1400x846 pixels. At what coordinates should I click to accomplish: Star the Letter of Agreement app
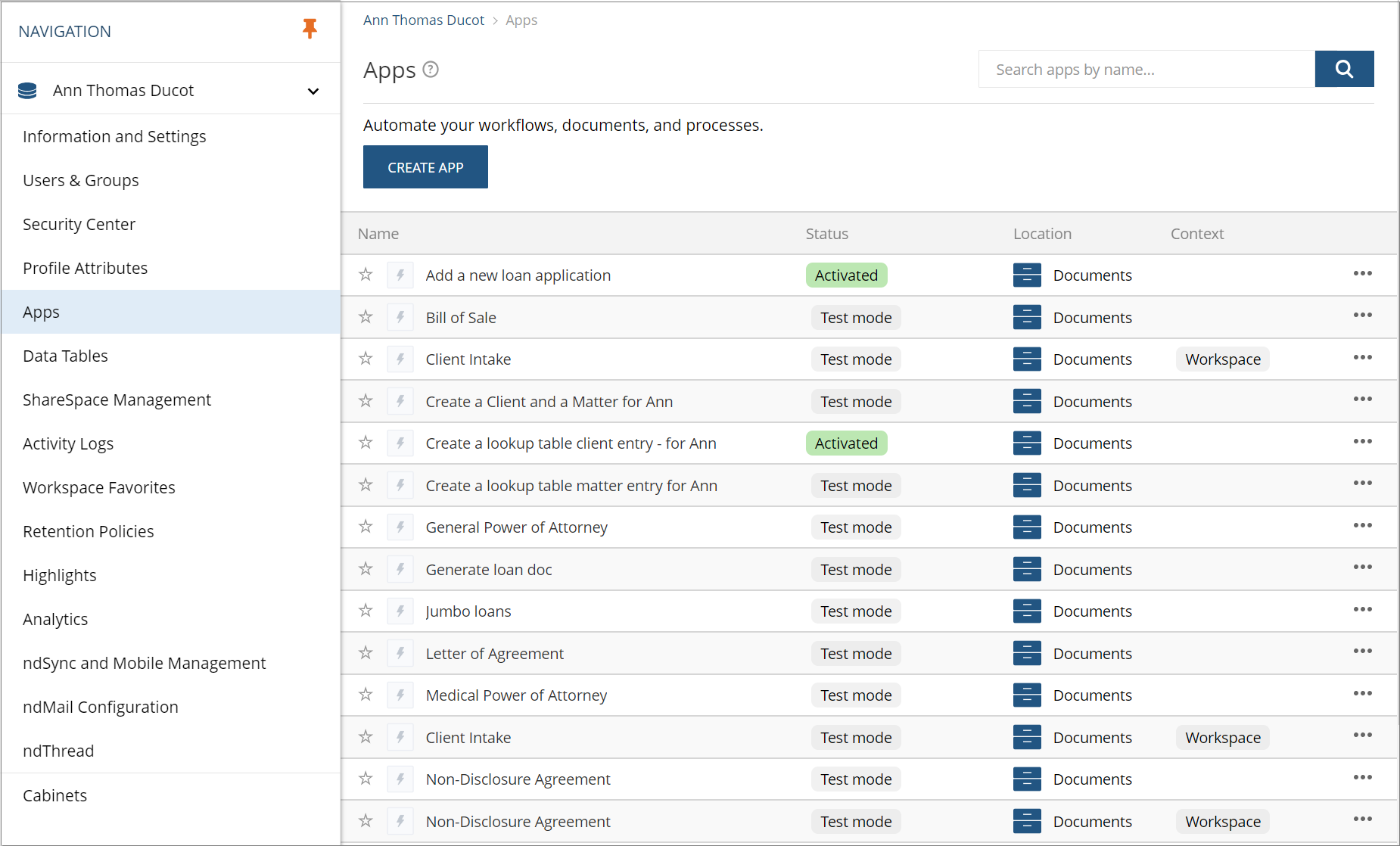pos(366,653)
